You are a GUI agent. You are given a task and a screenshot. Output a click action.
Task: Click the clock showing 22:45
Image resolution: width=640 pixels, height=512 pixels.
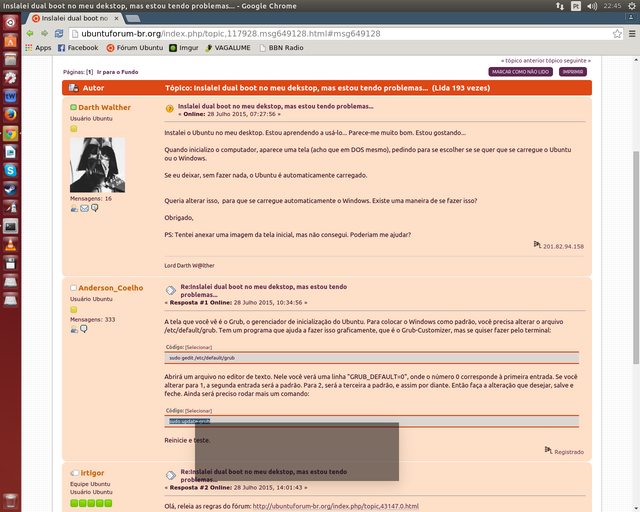(612, 6)
